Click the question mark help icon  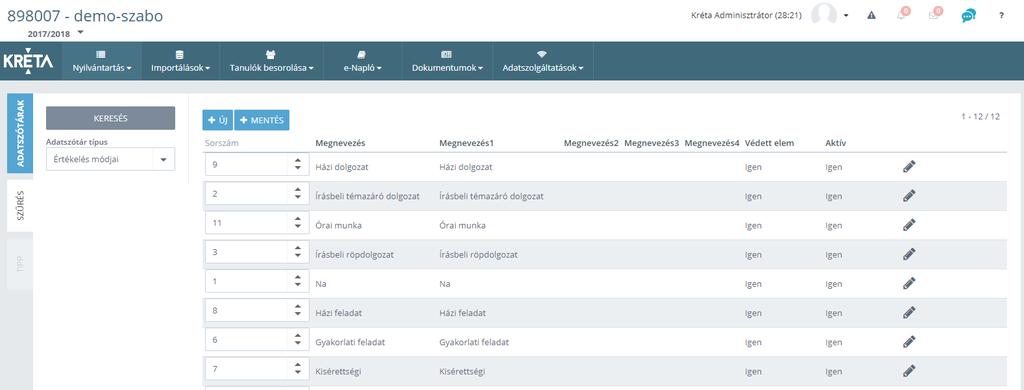point(1001,15)
